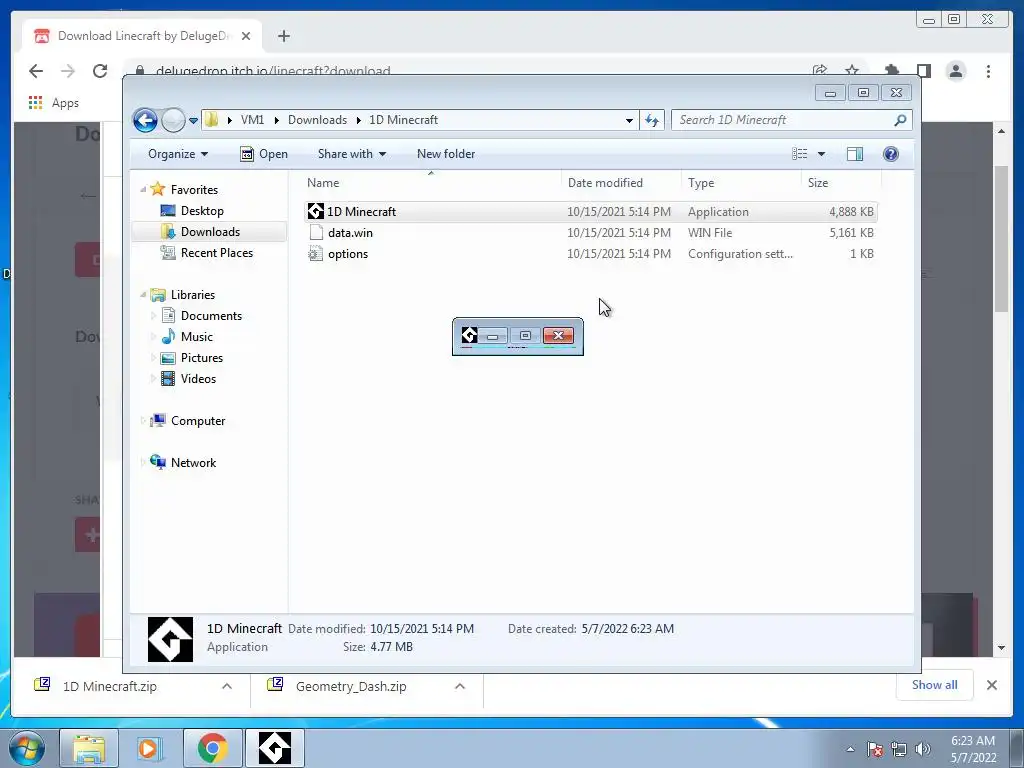1024x768 pixels.
Task: Toggle the preview pane button
Action: click(855, 154)
